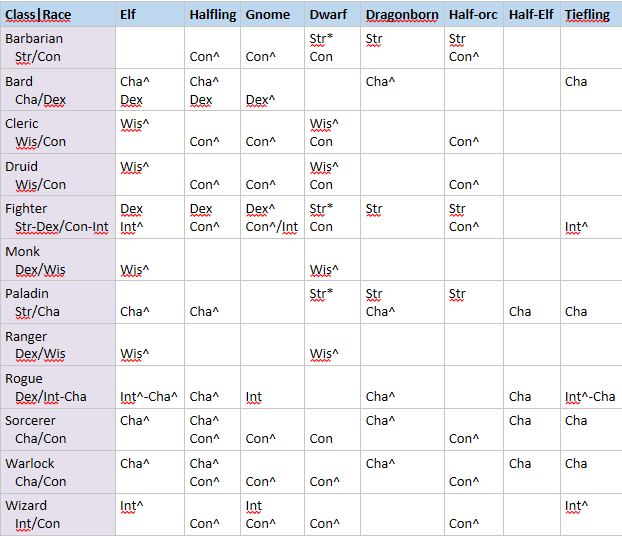Click Int^ in Fighter Tiefling cell
Viewport: 622px width, 536px height.
tap(576, 227)
